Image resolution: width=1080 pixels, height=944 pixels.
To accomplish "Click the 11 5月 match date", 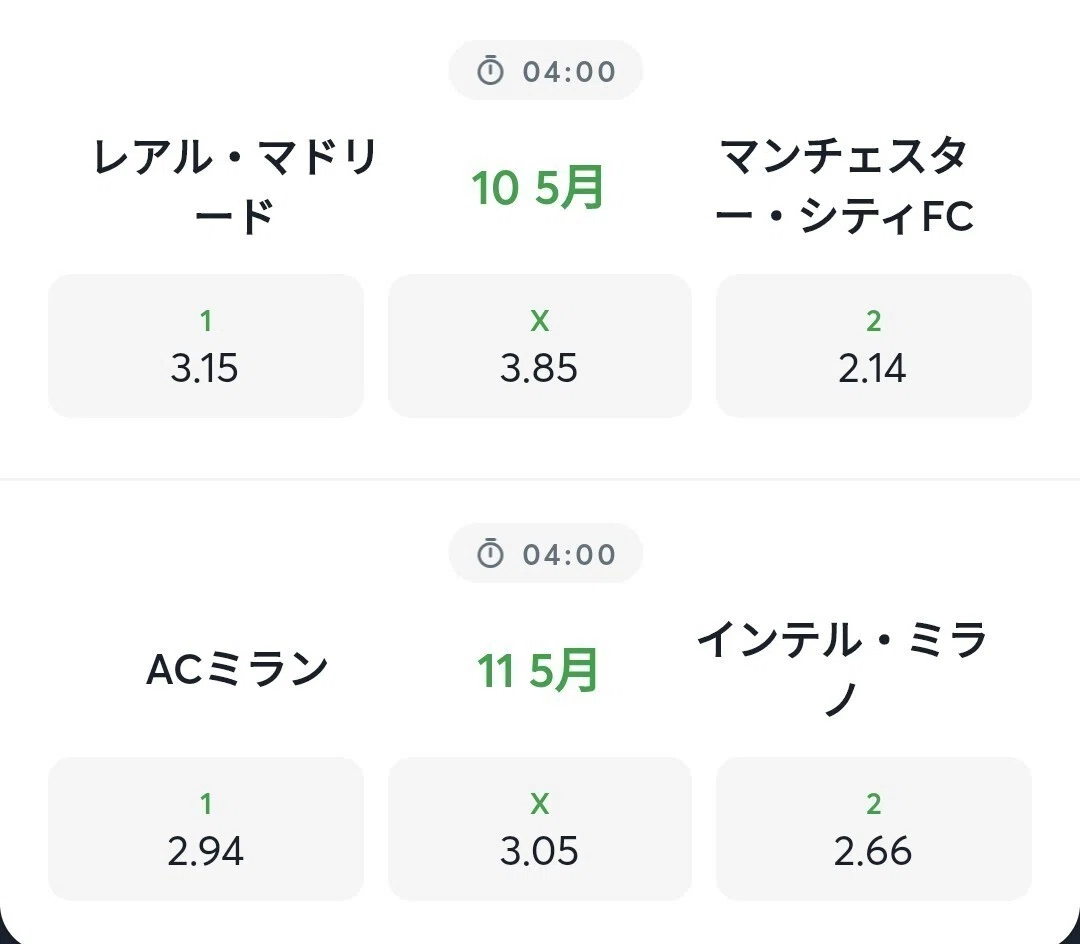I will [x=537, y=670].
